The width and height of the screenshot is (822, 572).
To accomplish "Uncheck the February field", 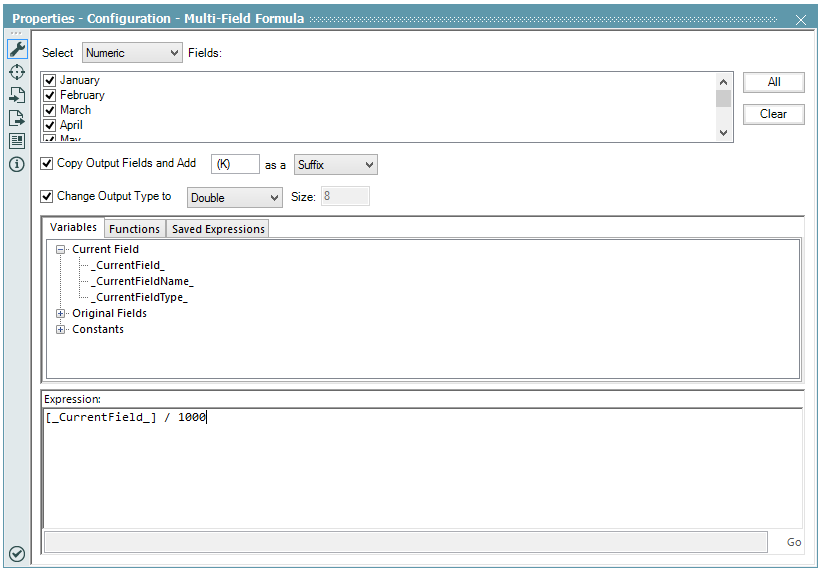I will point(50,95).
